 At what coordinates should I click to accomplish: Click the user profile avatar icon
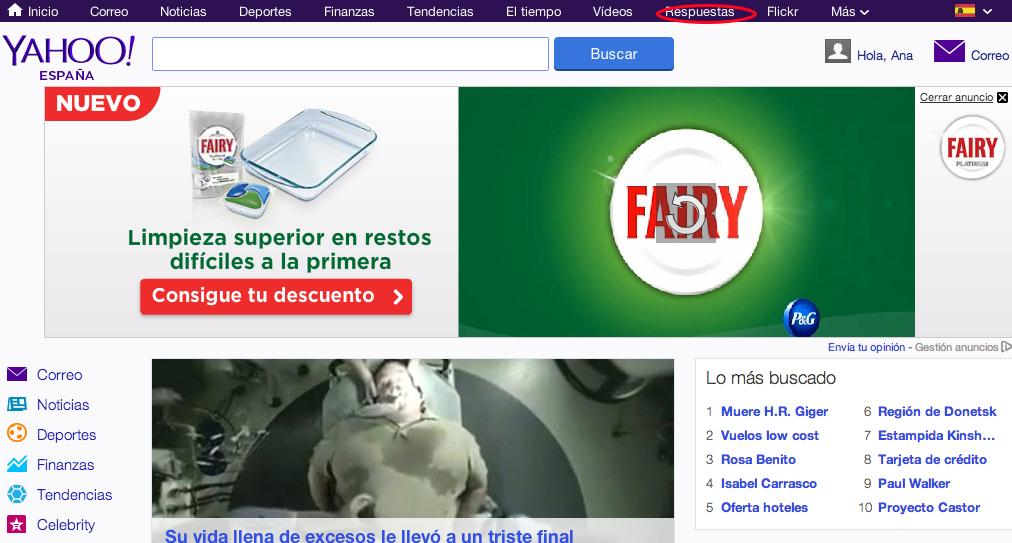click(838, 52)
